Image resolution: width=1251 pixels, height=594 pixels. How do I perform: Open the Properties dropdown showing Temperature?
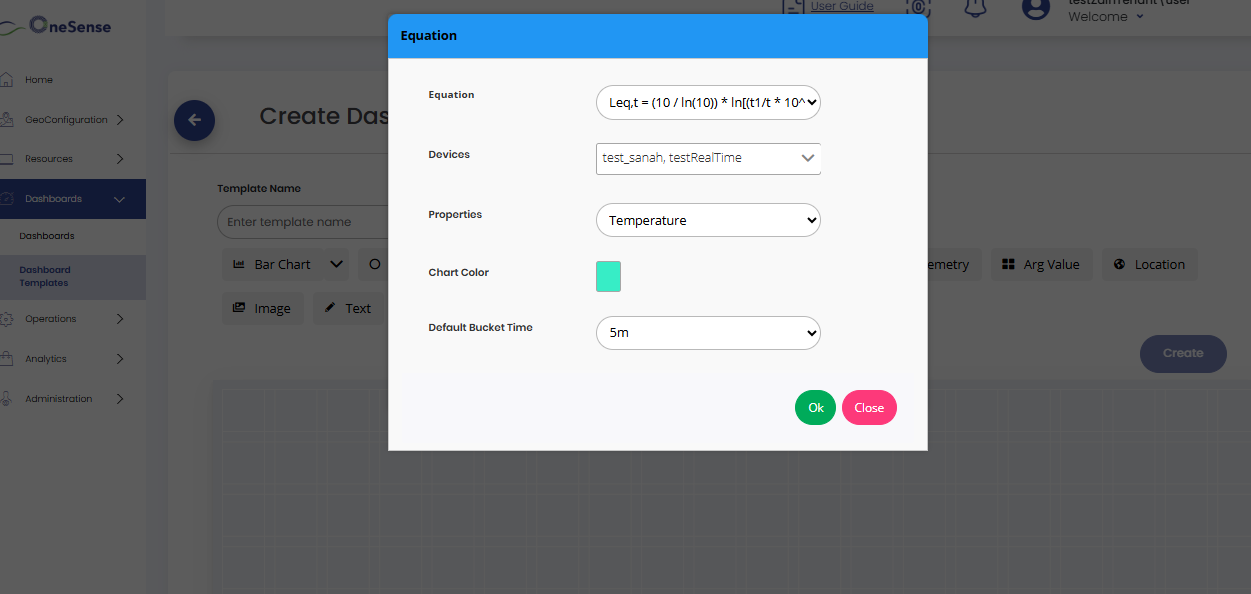(x=708, y=220)
